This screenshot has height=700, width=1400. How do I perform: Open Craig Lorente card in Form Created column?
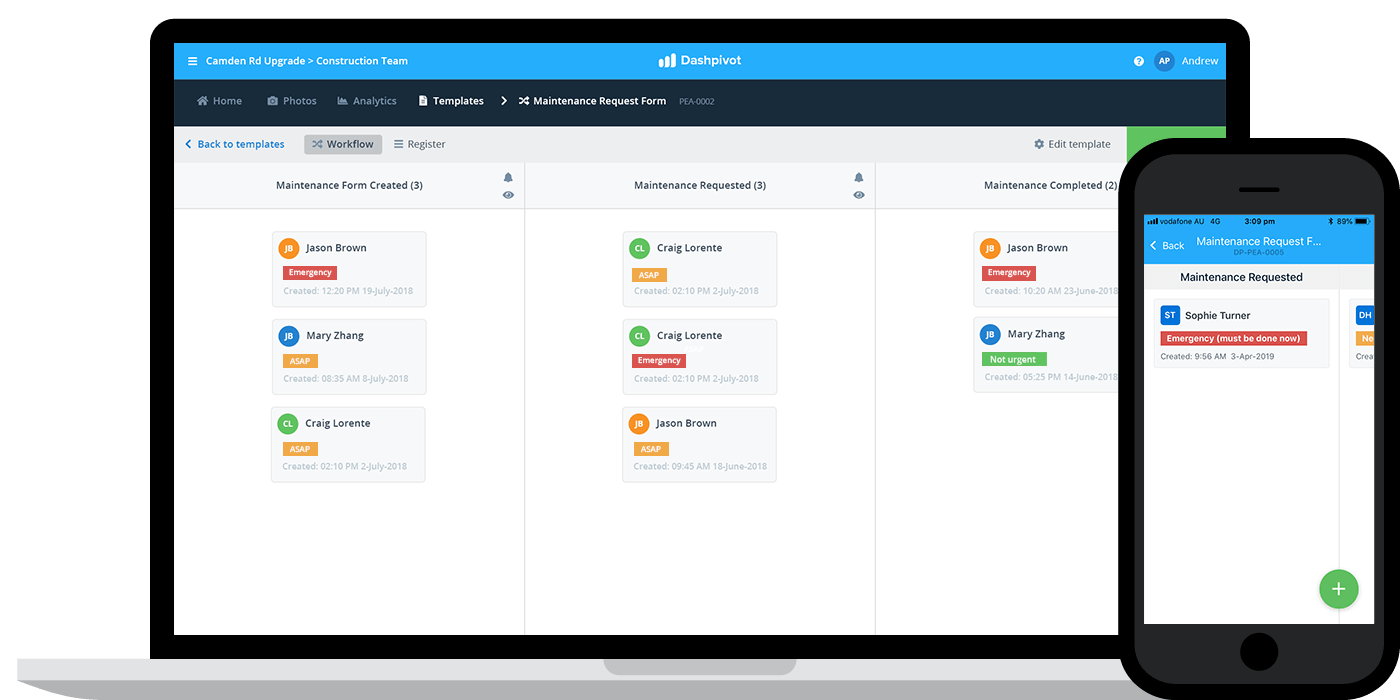point(348,445)
